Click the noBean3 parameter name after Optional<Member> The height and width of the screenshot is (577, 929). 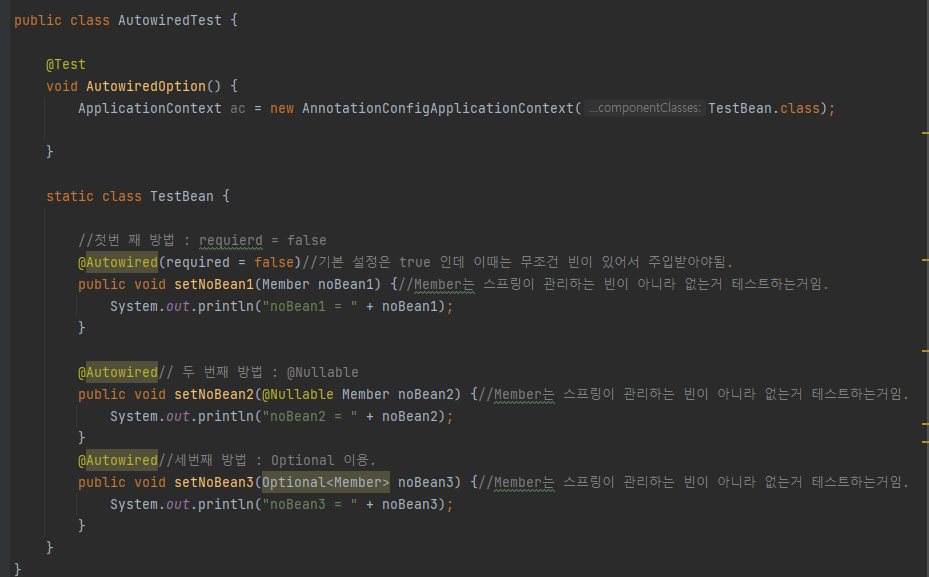pyautogui.click(x=425, y=482)
